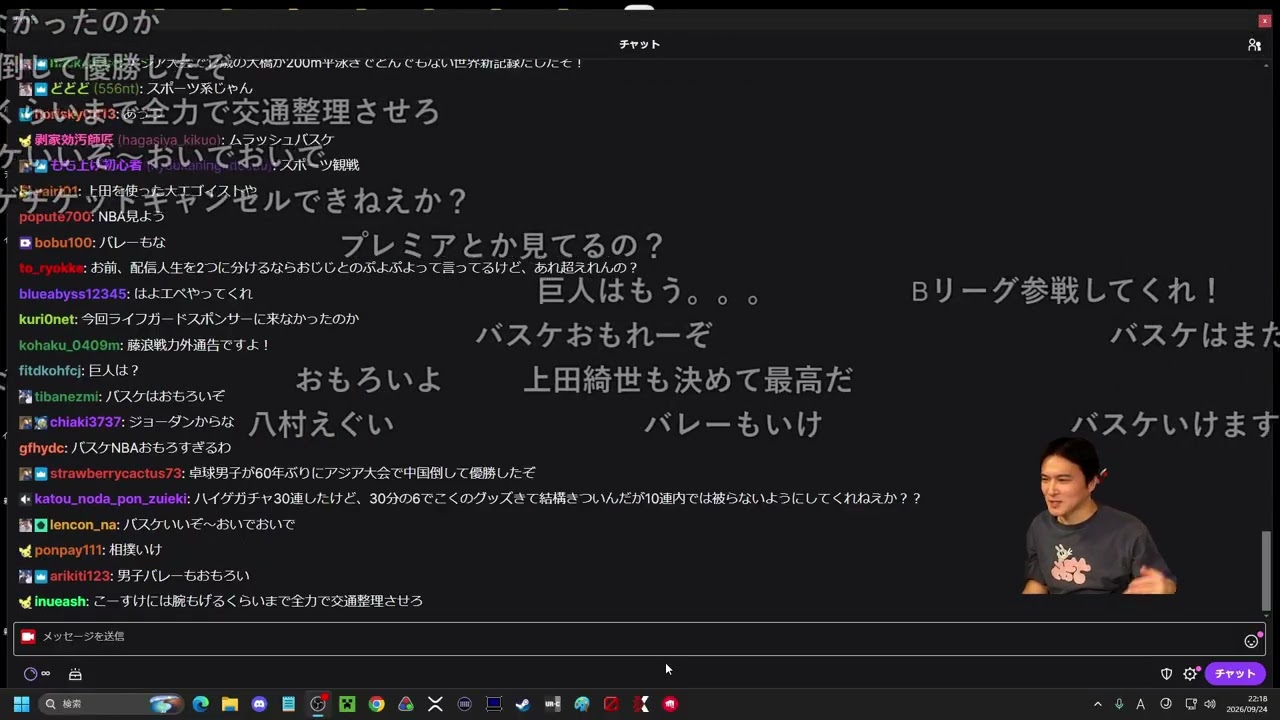
Task: Open the chat rewards chest icon
Action: tap(75, 674)
